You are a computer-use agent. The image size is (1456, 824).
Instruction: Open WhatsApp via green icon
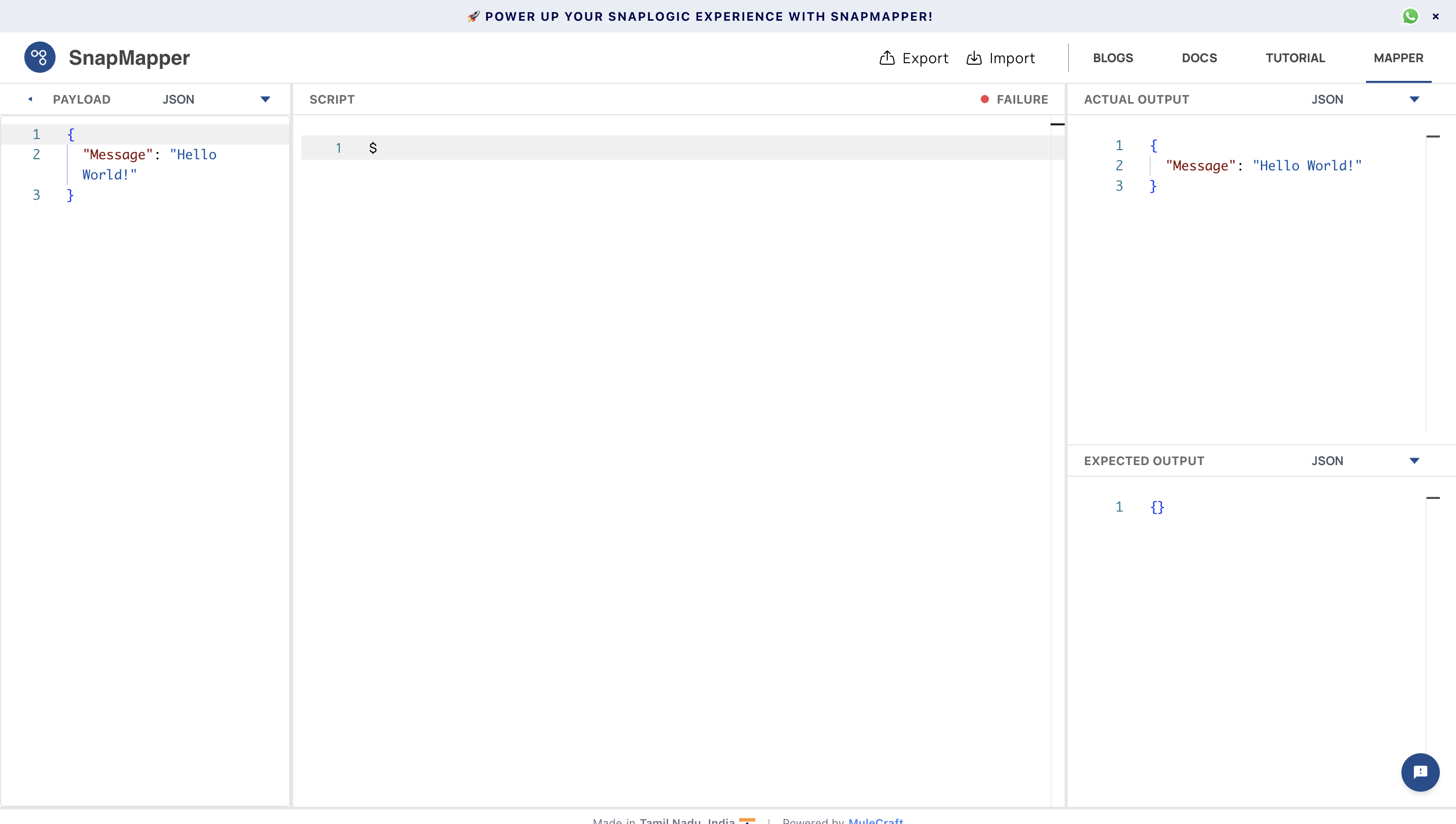pos(1409,16)
